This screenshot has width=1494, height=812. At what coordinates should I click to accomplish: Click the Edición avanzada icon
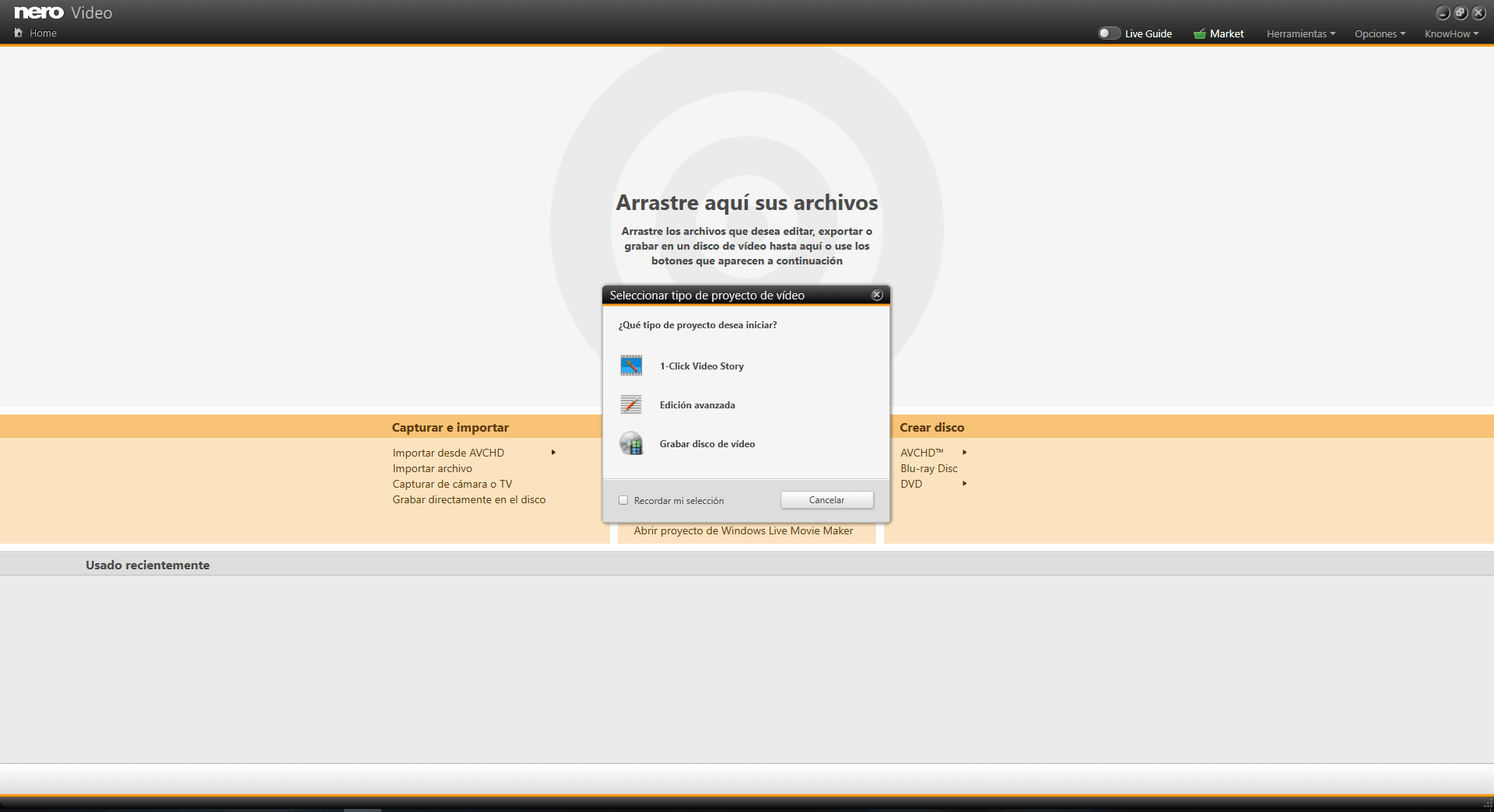point(631,404)
